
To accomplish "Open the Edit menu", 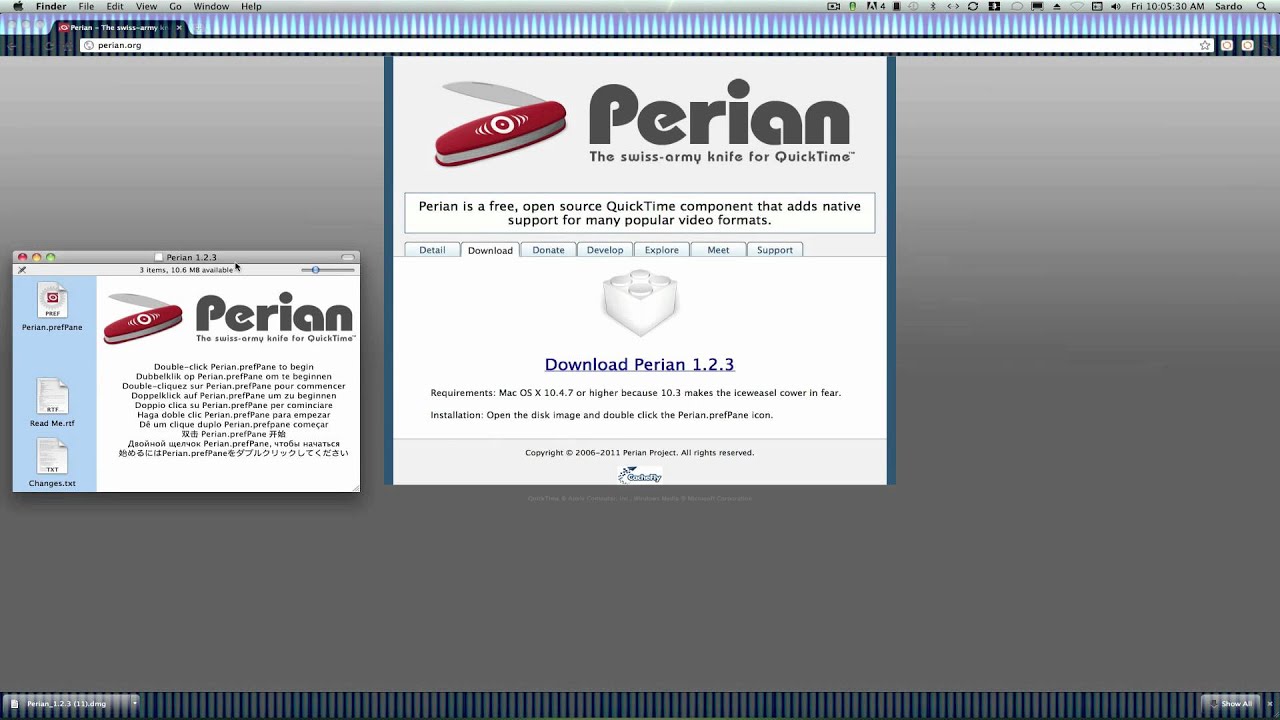I will pos(115,6).
